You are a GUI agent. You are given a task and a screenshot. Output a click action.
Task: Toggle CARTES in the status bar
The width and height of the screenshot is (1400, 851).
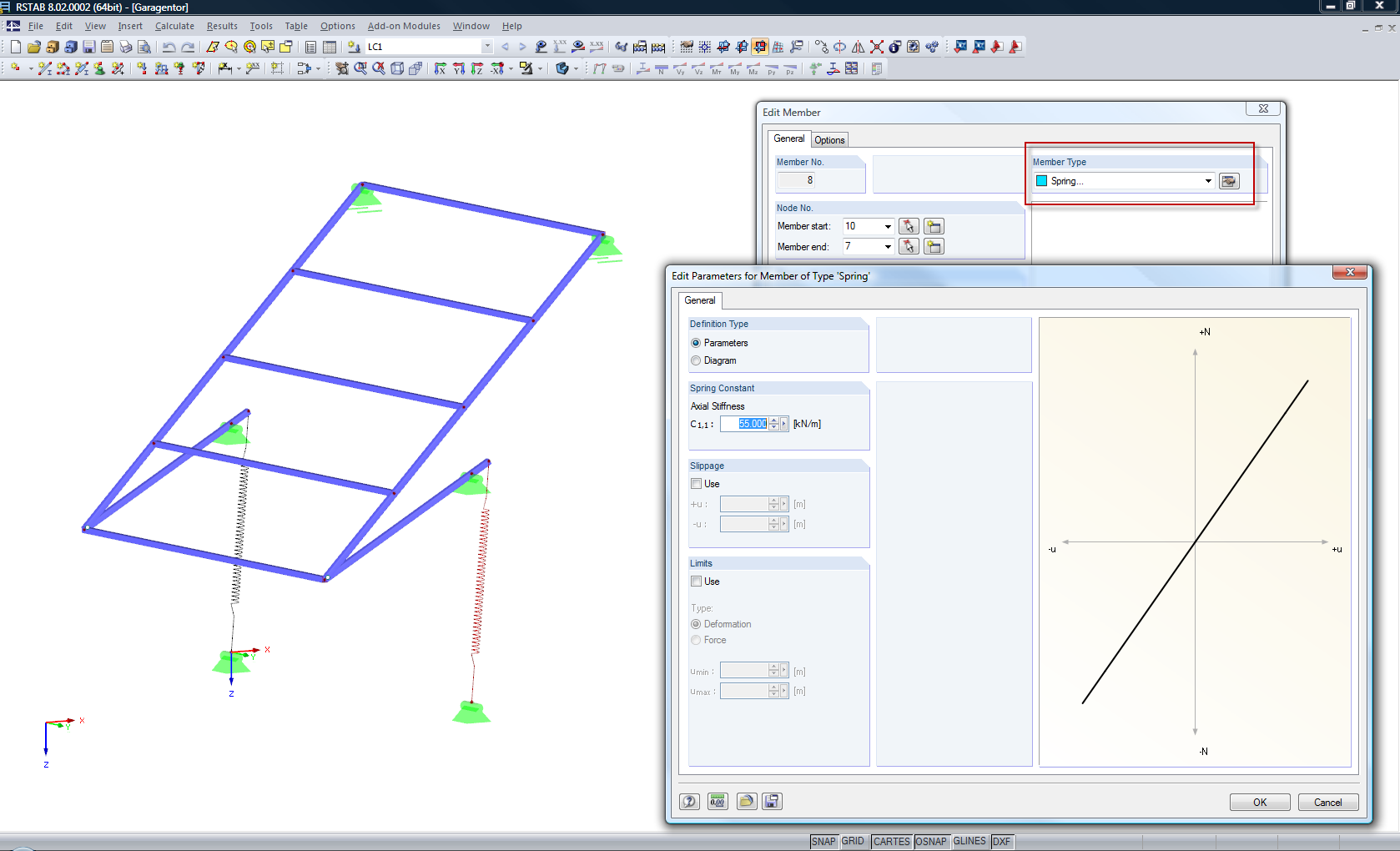892,842
